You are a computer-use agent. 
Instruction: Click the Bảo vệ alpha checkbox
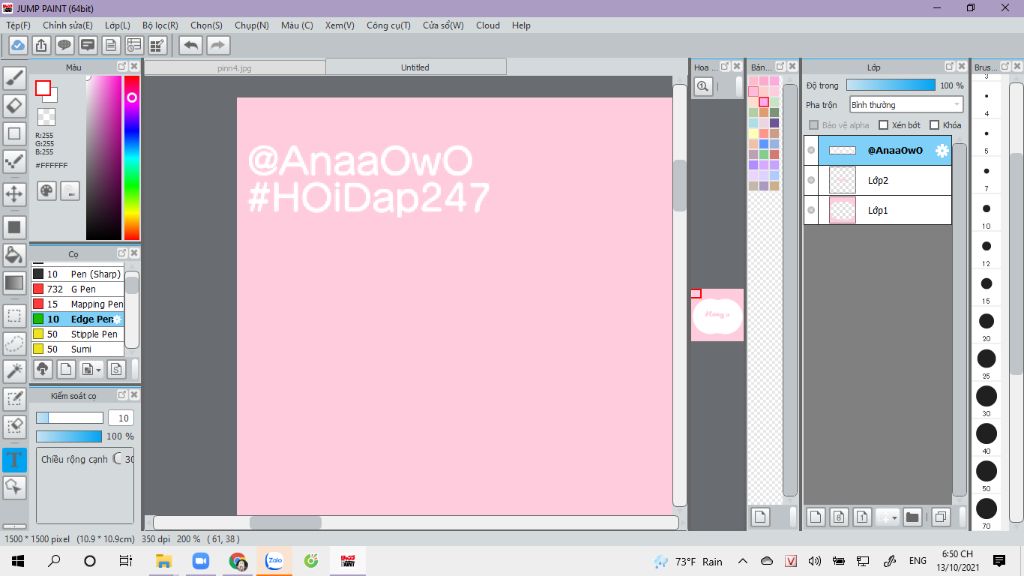813,125
